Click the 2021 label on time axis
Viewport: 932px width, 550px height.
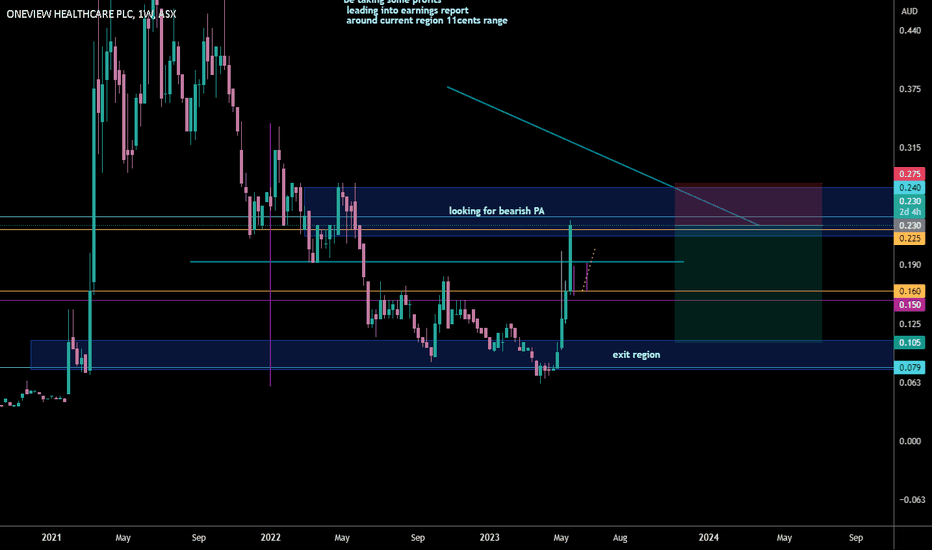pyautogui.click(x=51, y=538)
